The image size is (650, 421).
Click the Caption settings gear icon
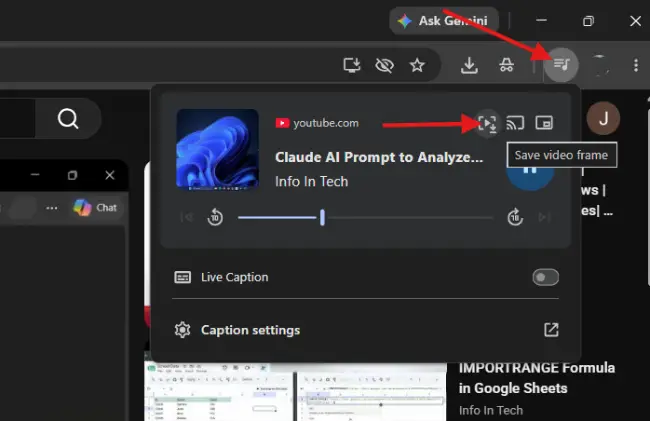(x=182, y=330)
